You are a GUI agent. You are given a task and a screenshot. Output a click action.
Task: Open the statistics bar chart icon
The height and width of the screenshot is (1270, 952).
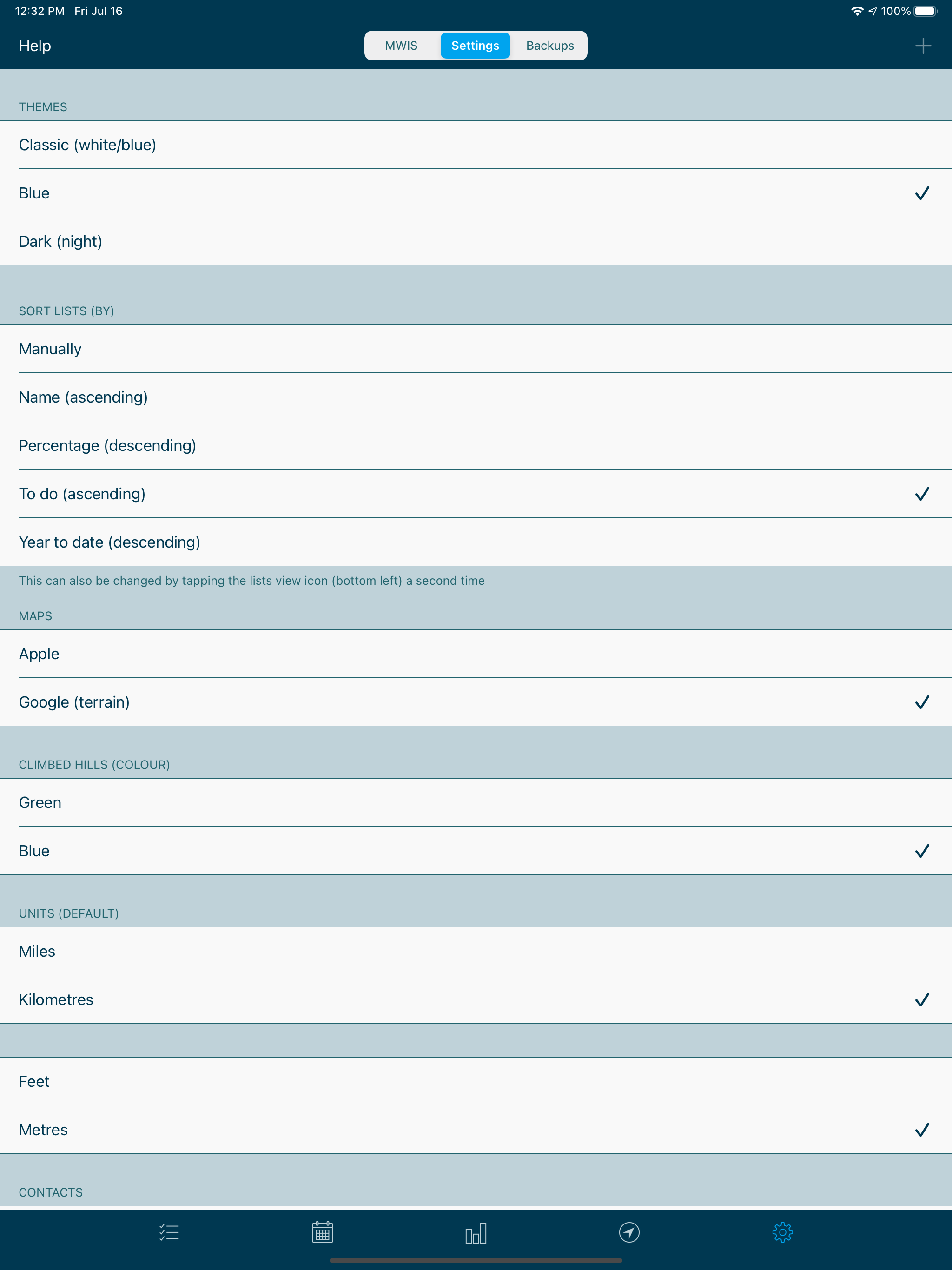[x=476, y=1232]
